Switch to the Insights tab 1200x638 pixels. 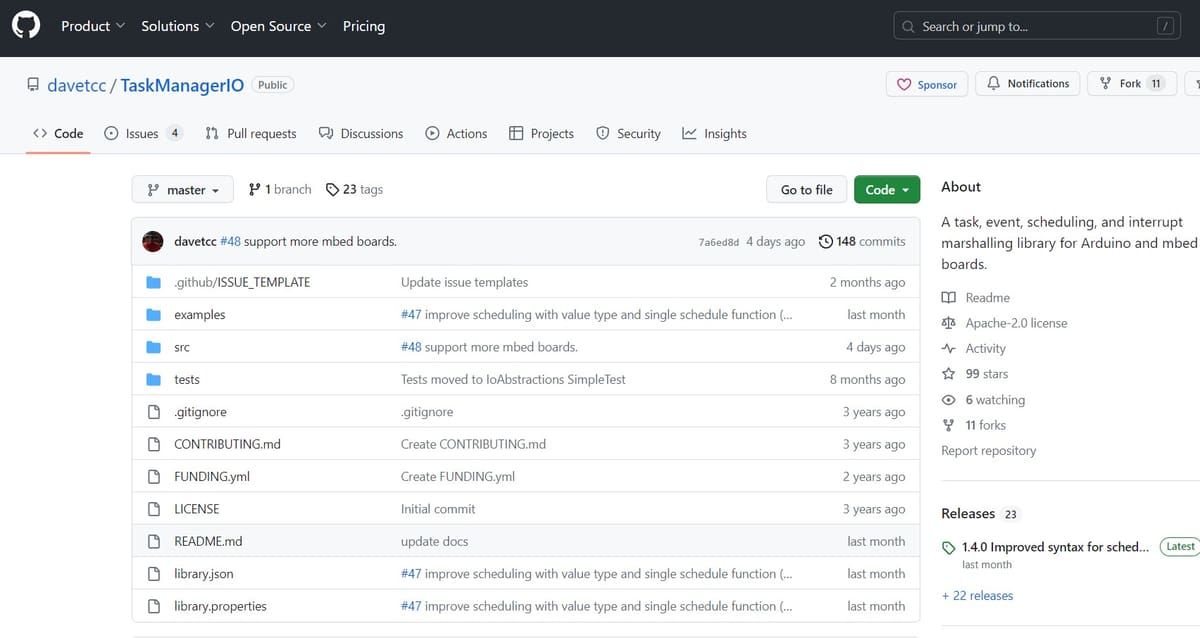pos(714,133)
